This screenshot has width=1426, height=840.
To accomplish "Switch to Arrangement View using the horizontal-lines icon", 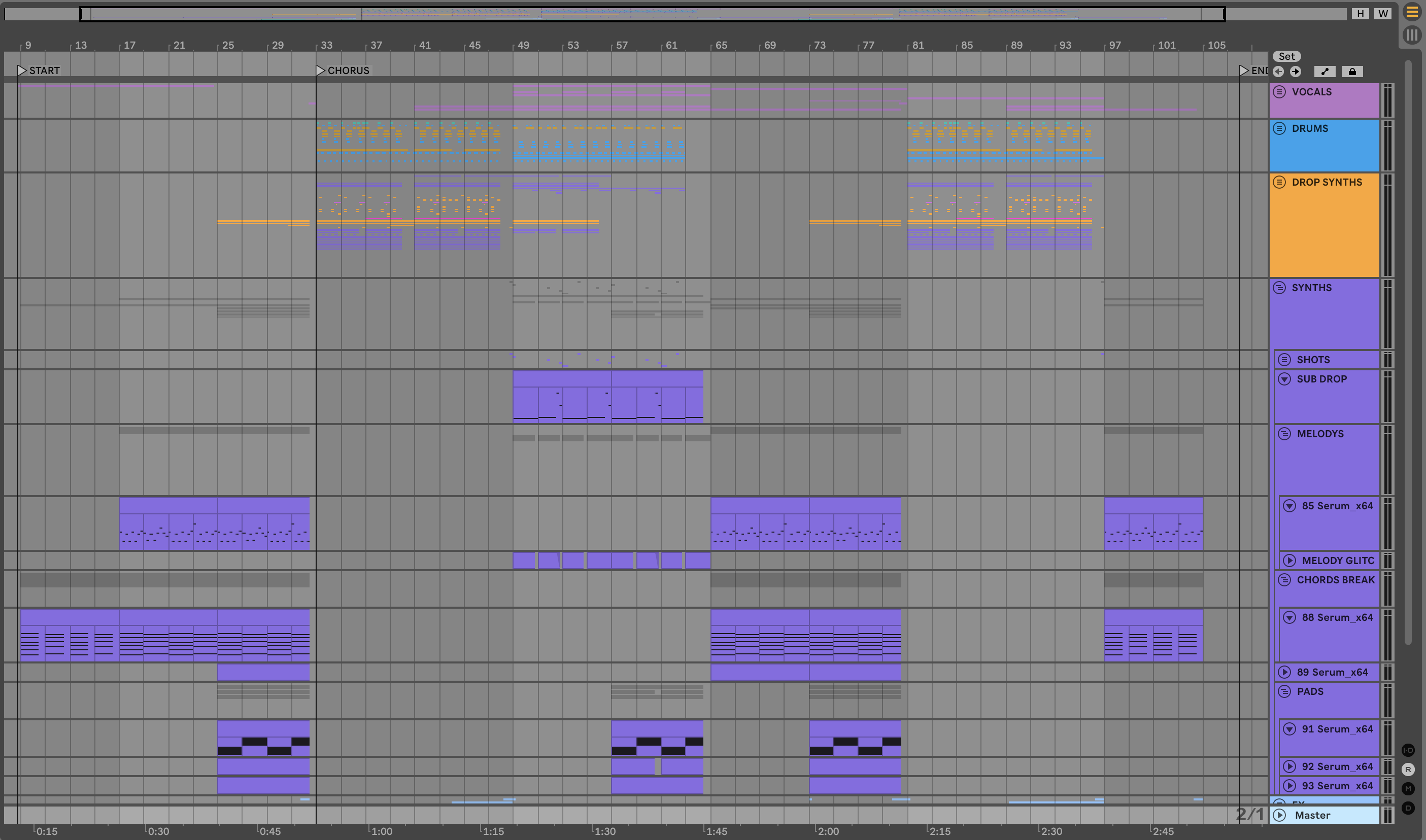I will [x=1412, y=13].
